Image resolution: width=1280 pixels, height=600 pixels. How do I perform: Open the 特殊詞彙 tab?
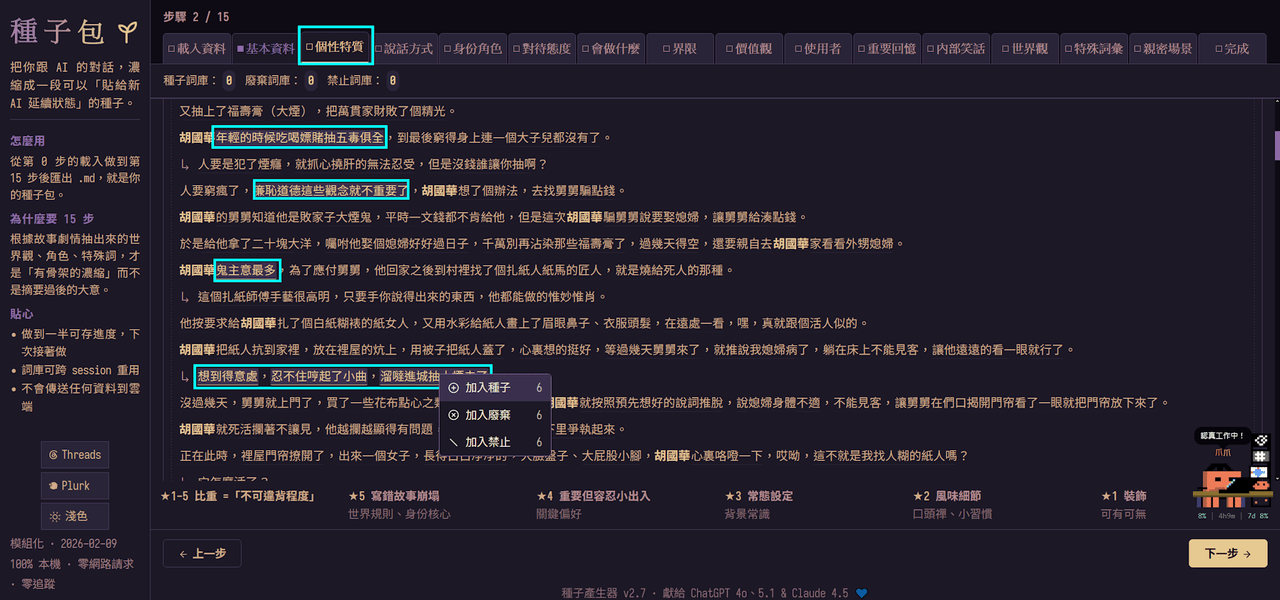[1093, 48]
